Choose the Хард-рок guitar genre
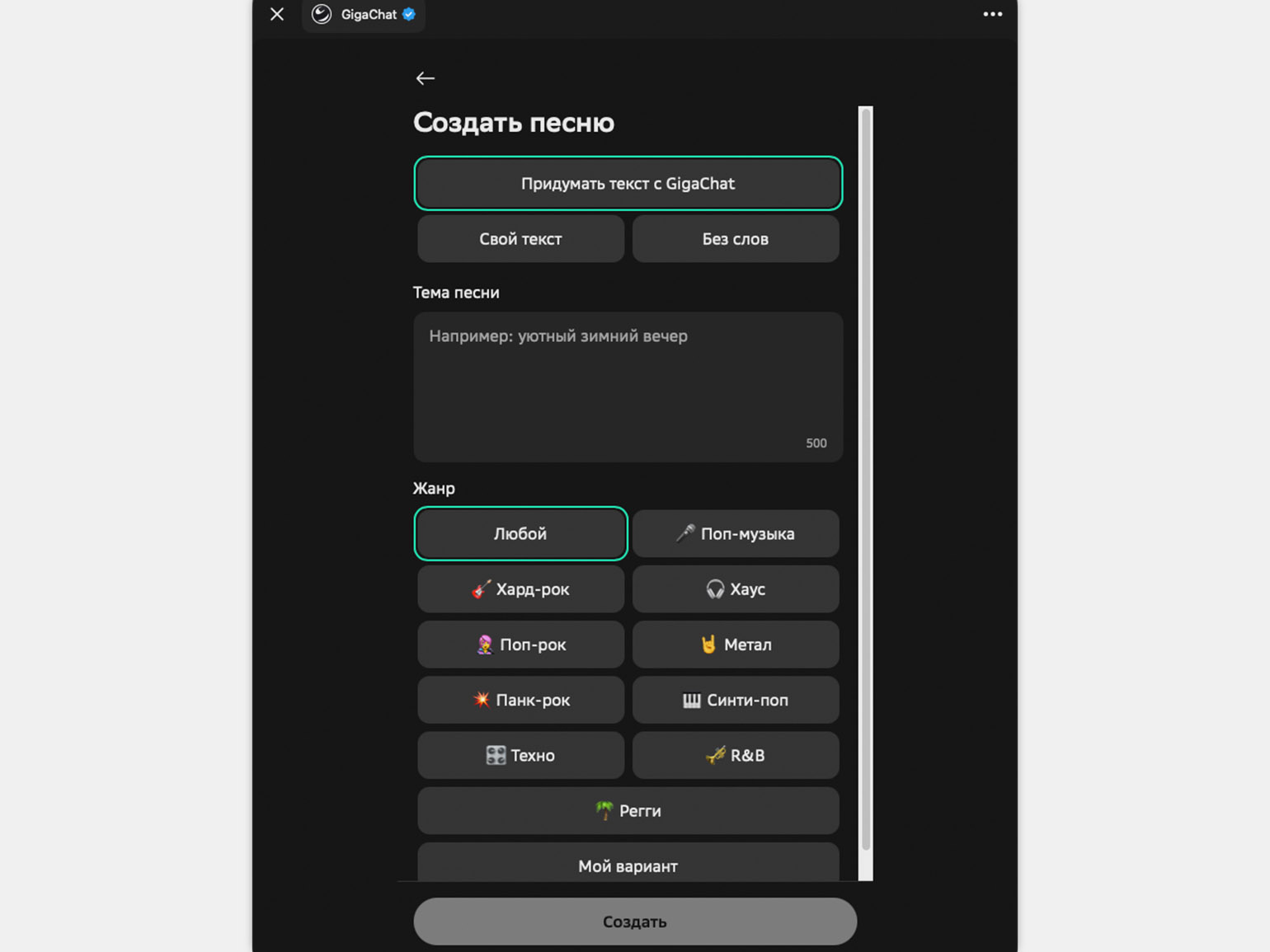The width and height of the screenshot is (1270, 952). [x=520, y=589]
